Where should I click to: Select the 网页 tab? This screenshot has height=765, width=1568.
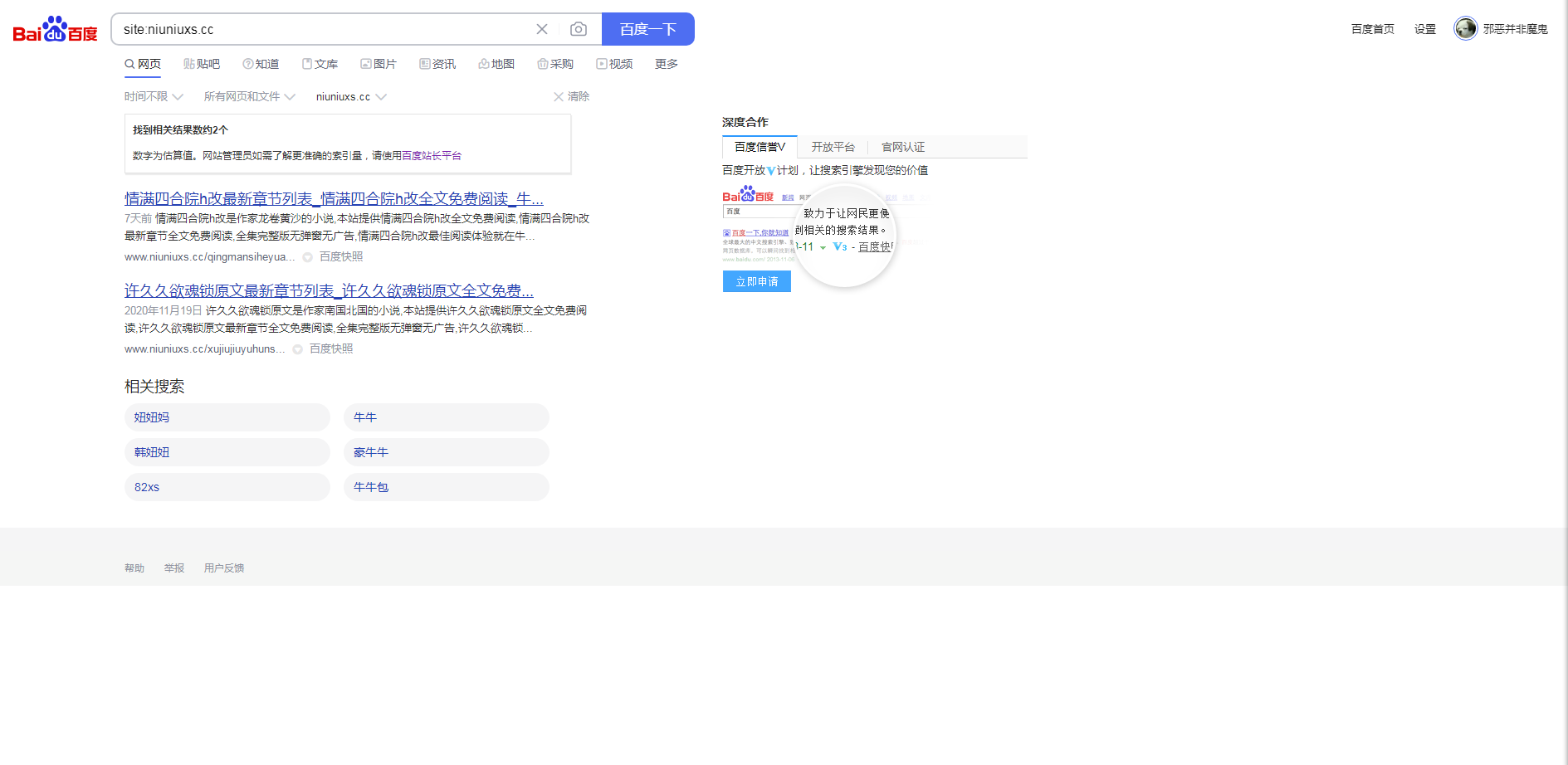coord(143,64)
